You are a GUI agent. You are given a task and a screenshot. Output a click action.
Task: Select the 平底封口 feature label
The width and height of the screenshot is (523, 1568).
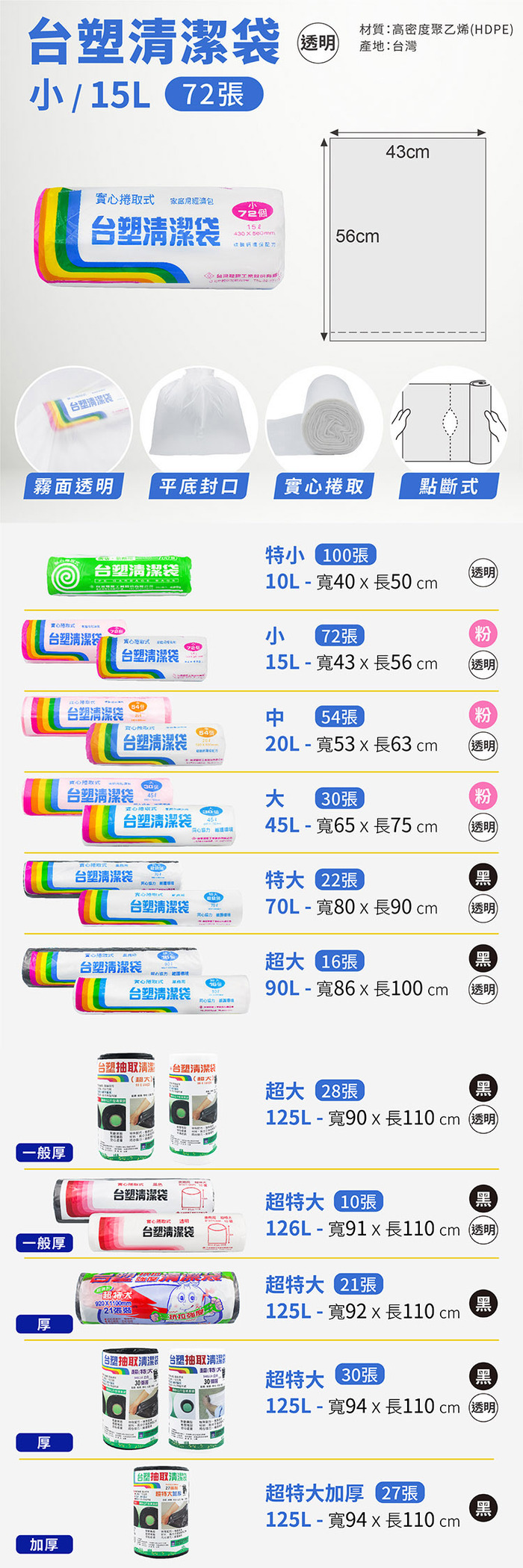[x=198, y=487]
